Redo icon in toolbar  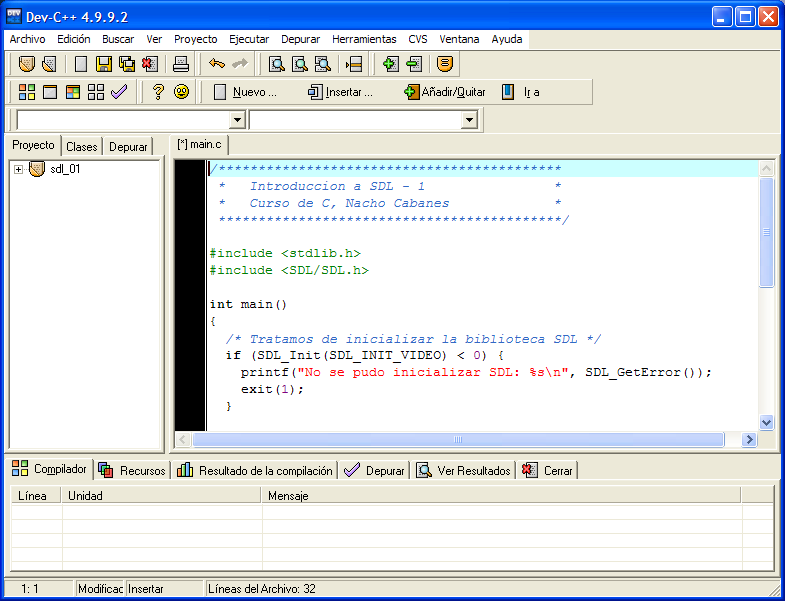pyautogui.click(x=240, y=64)
